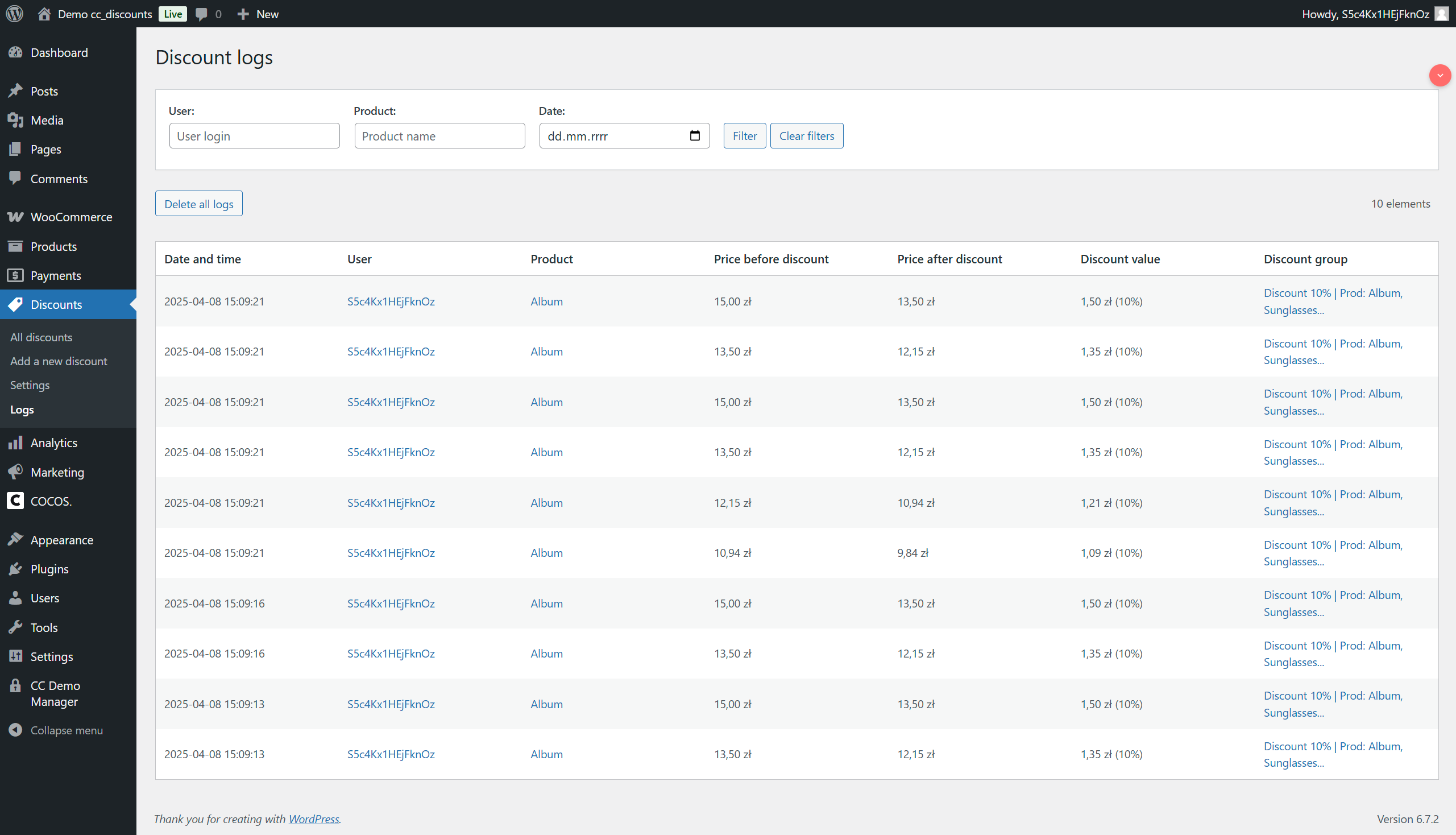Open the Analytics menu via its chart icon
The image size is (1456, 835).
[15, 442]
